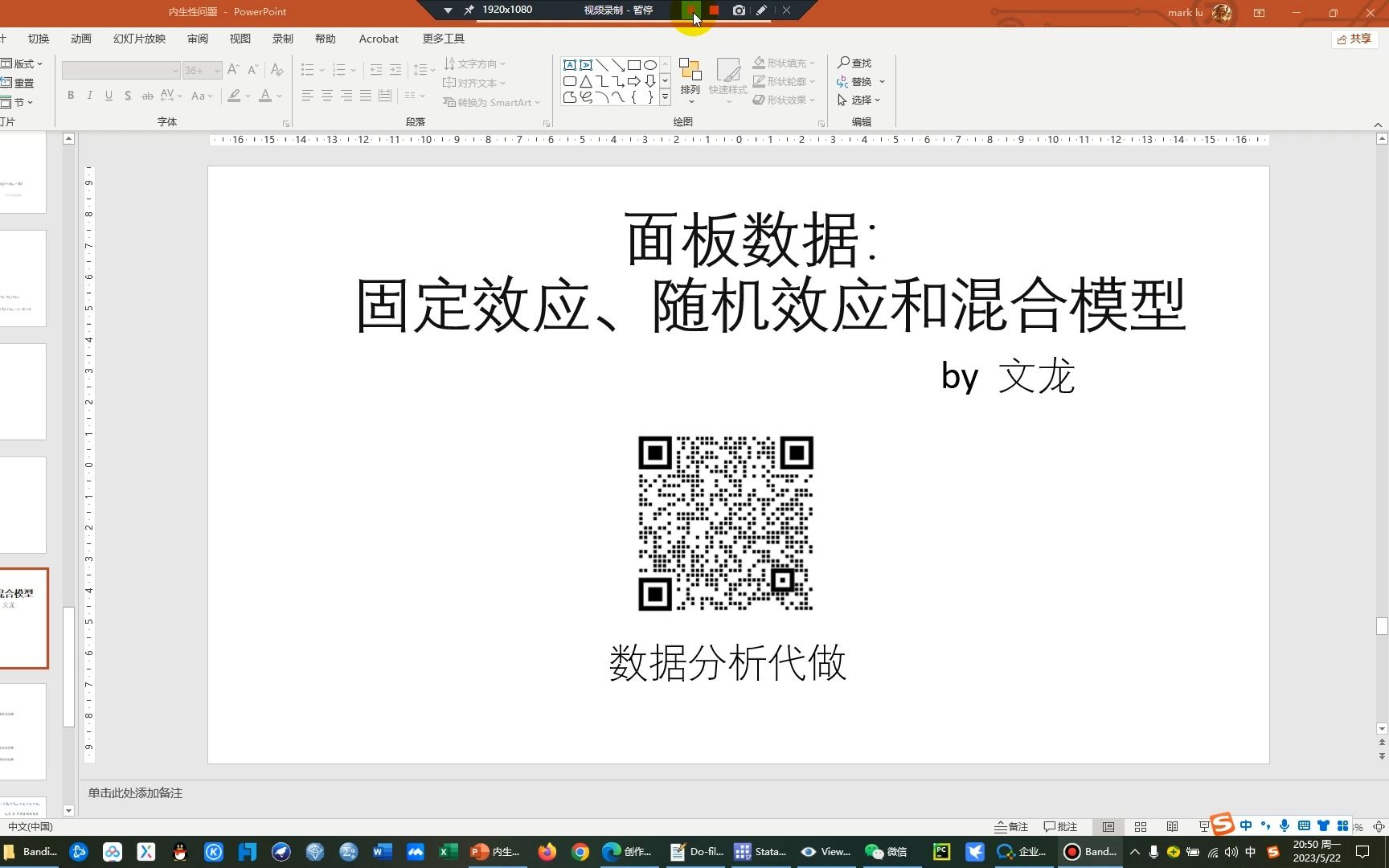Open Excel from the taskbar
The height and width of the screenshot is (868, 1389).
tap(449, 852)
